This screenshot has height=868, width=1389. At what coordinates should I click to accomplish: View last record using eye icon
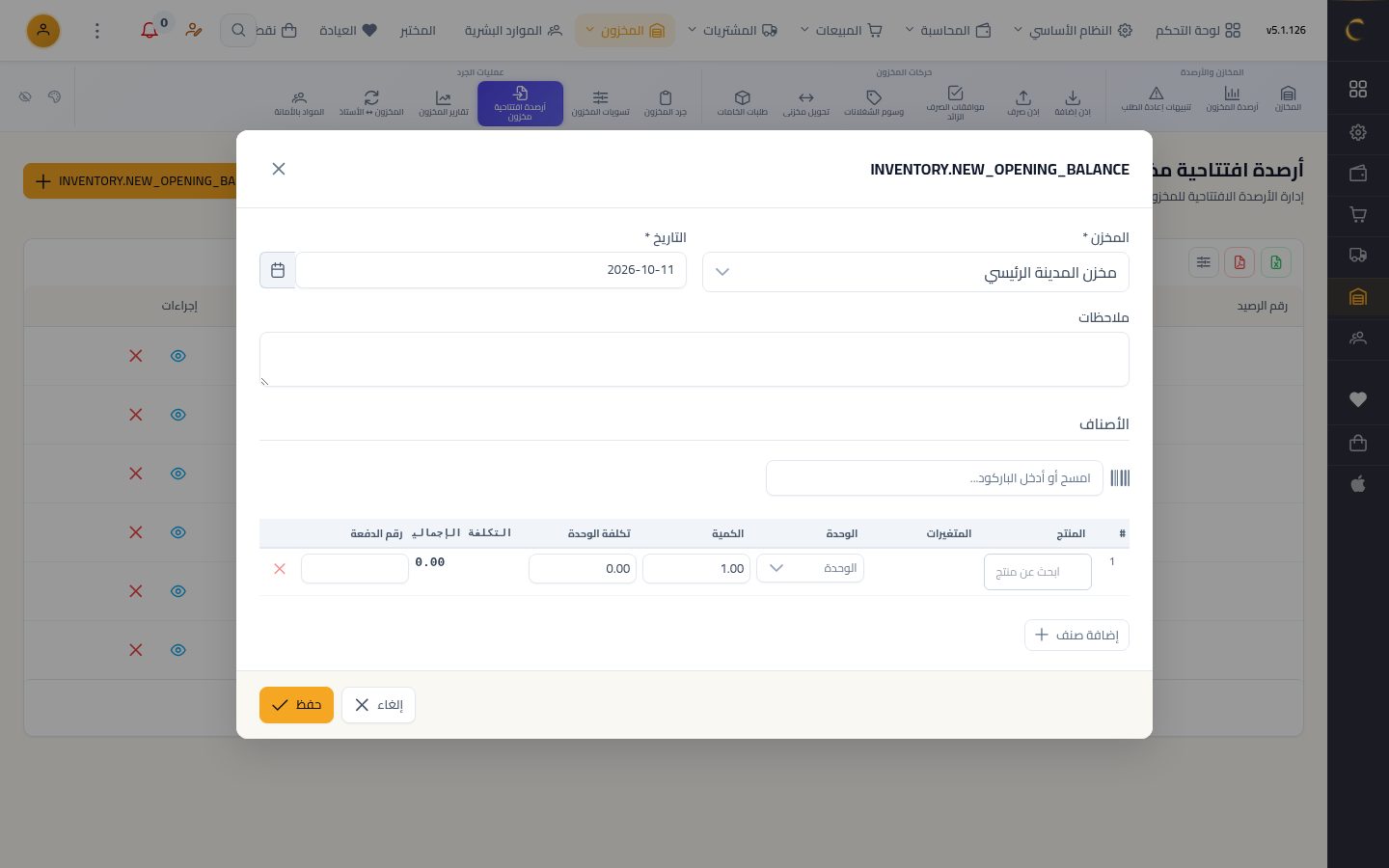coord(178,650)
